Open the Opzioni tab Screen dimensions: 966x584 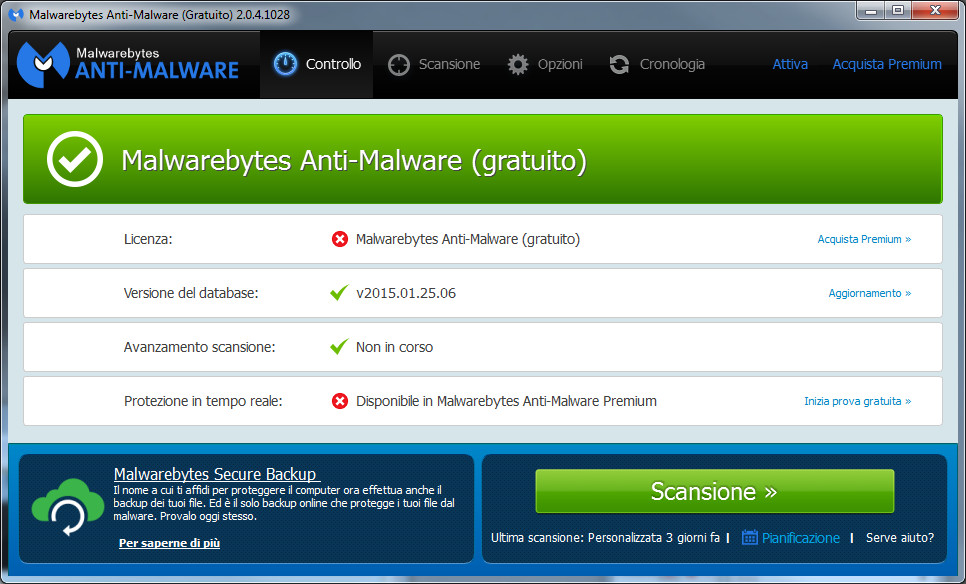pos(545,64)
